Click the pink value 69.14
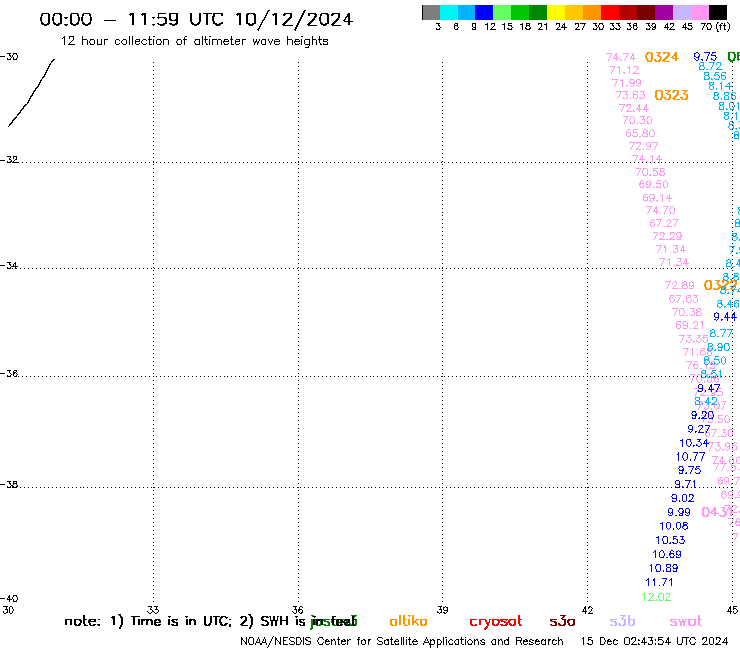740x650 pixels. tap(657, 198)
